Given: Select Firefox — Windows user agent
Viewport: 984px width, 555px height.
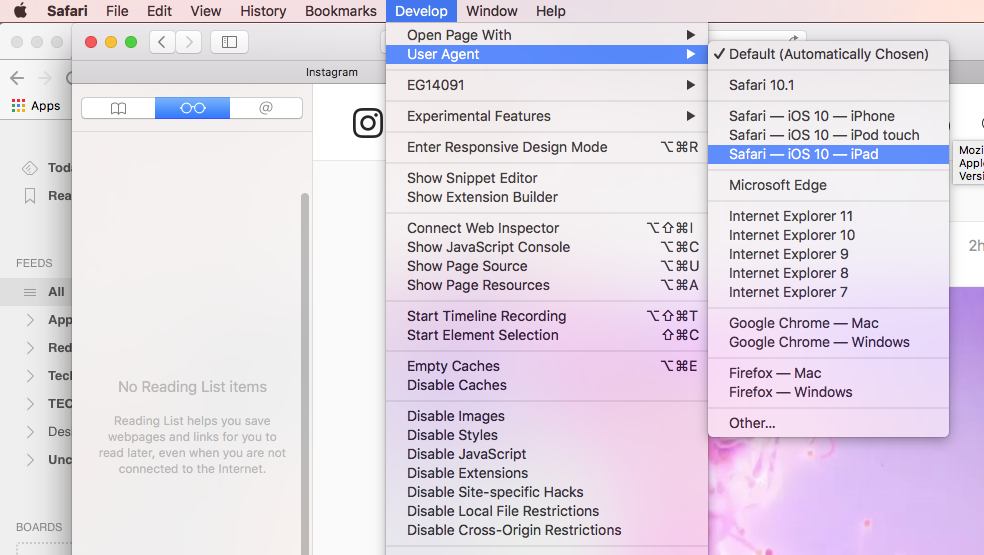Looking at the screenshot, I should click(x=828, y=392).
